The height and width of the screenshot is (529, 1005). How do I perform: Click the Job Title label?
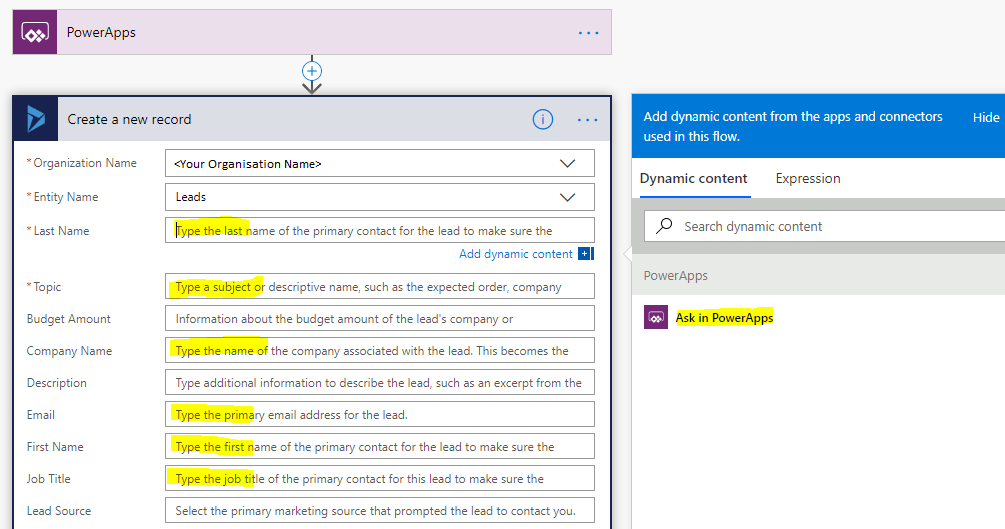pos(49,479)
